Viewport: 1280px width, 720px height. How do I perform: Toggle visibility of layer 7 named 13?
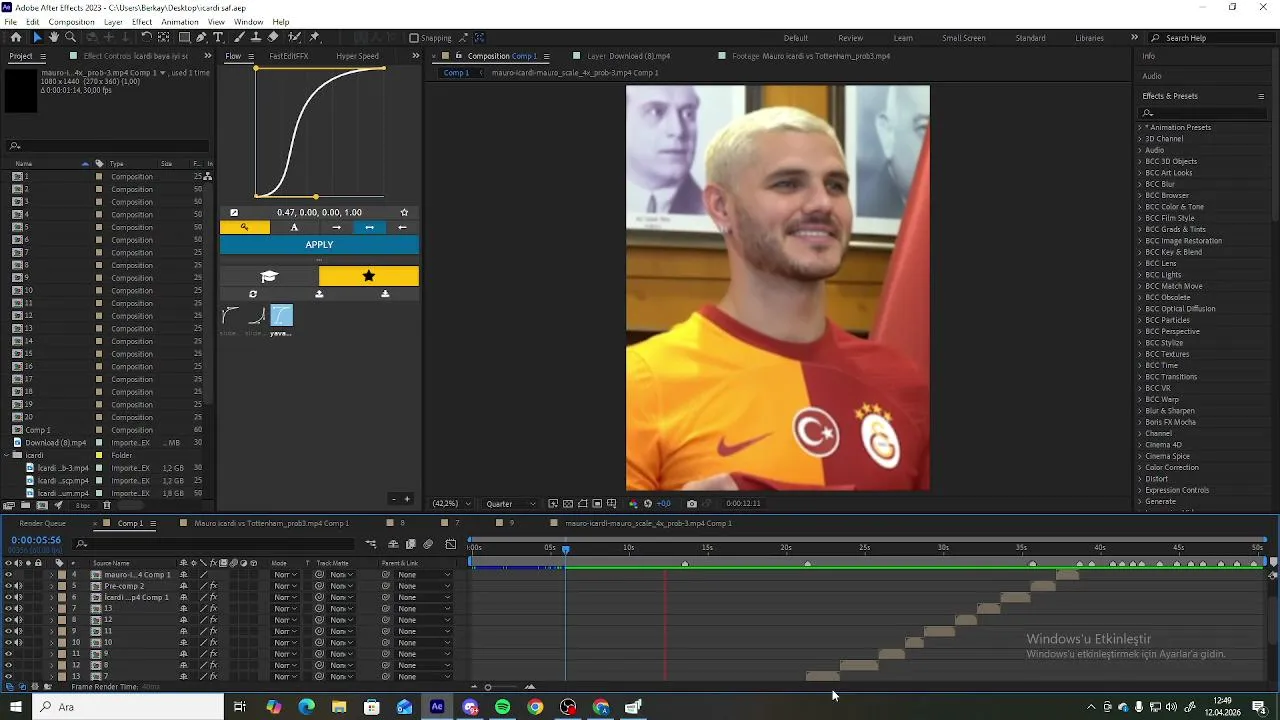tap(8, 608)
